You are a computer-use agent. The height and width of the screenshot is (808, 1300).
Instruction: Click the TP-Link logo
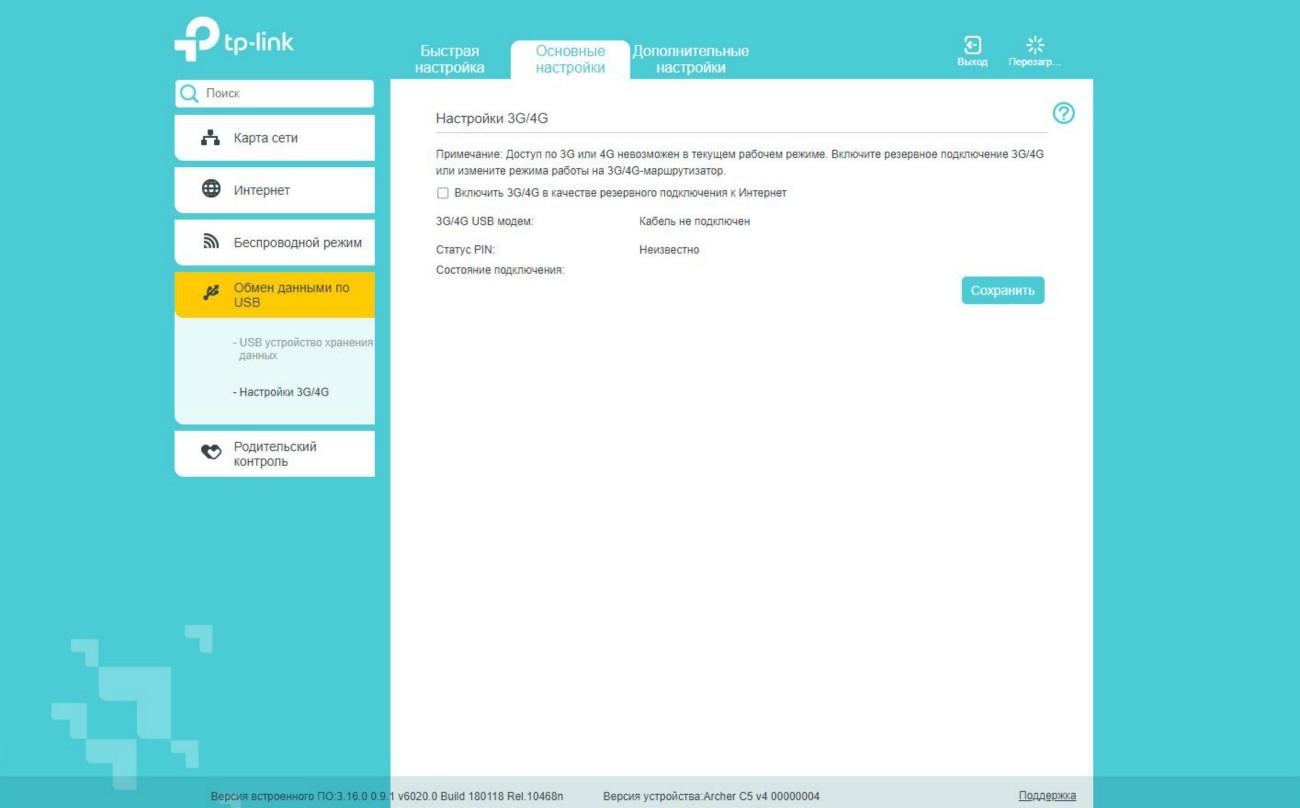coord(234,40)
